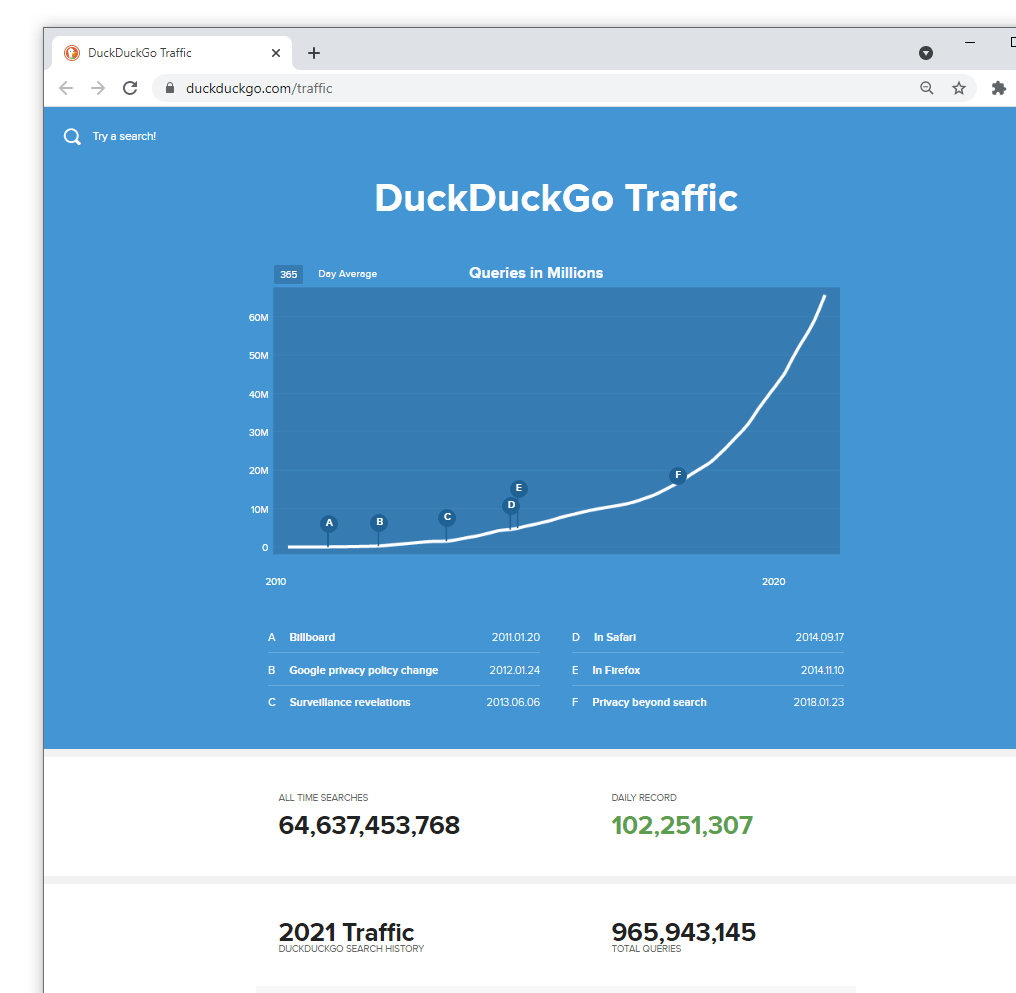Click the browser forward arrow

[98, 88]
